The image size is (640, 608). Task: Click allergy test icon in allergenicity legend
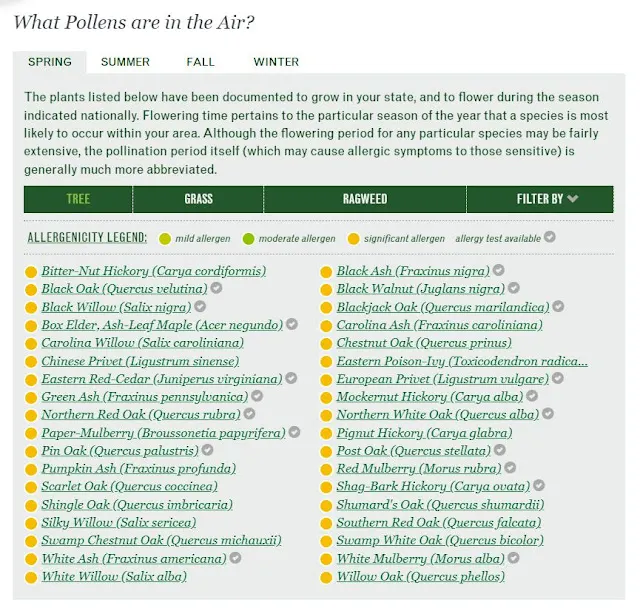(x=550, y=238)
